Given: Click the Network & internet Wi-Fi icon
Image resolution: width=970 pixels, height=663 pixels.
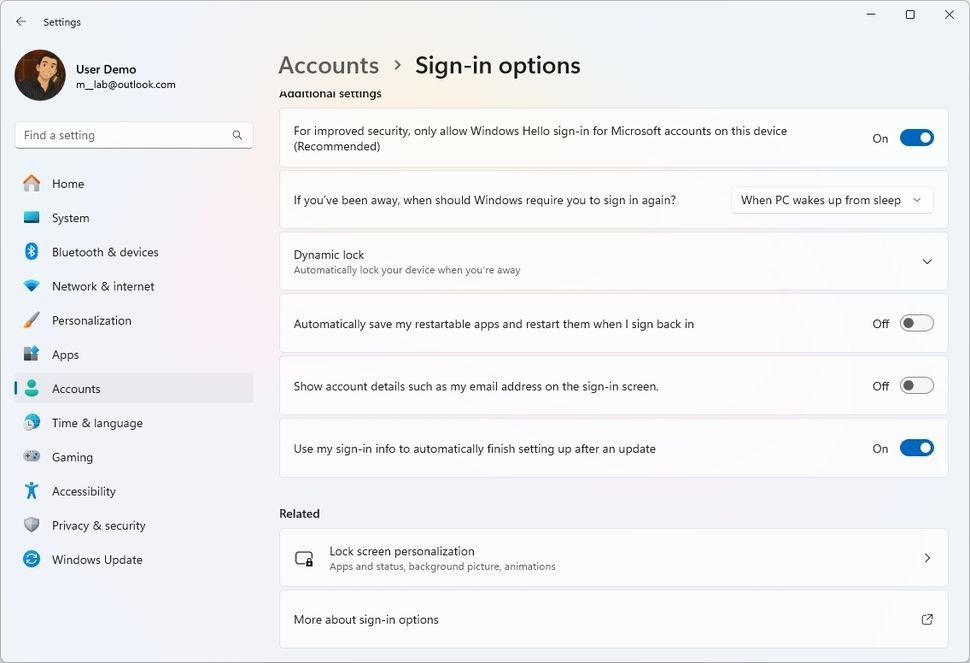Looking at the screenshot, I should (x=32, y=286).
